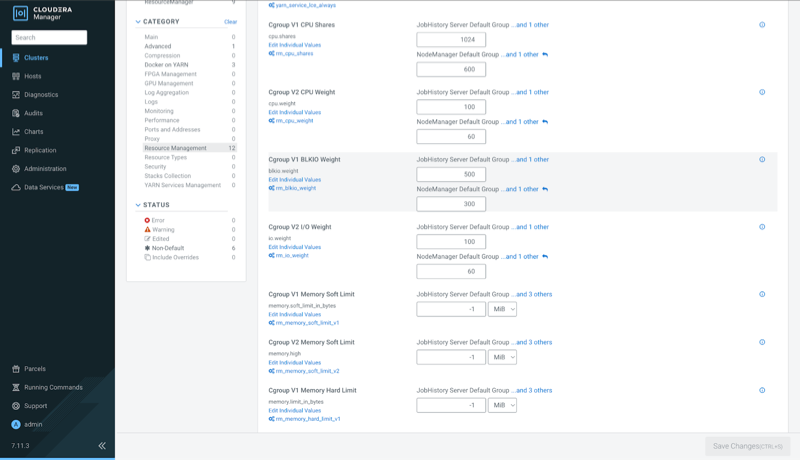Click info icon for Cgroup V1 BLKIO Weight

pos(762,160)
